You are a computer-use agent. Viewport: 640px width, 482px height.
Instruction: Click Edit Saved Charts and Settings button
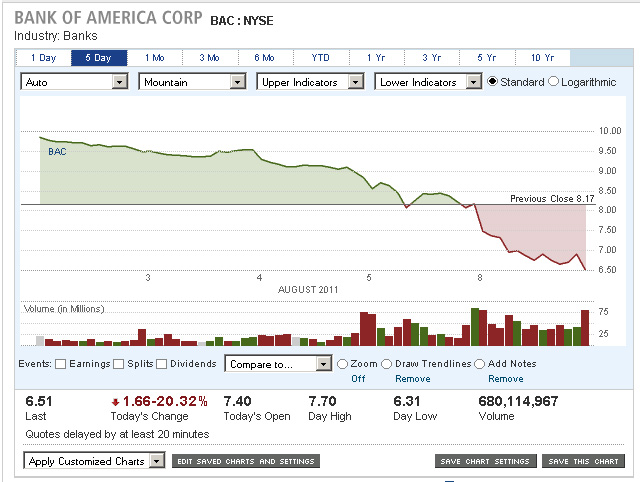pyautogui.click(x=246, y=461)
